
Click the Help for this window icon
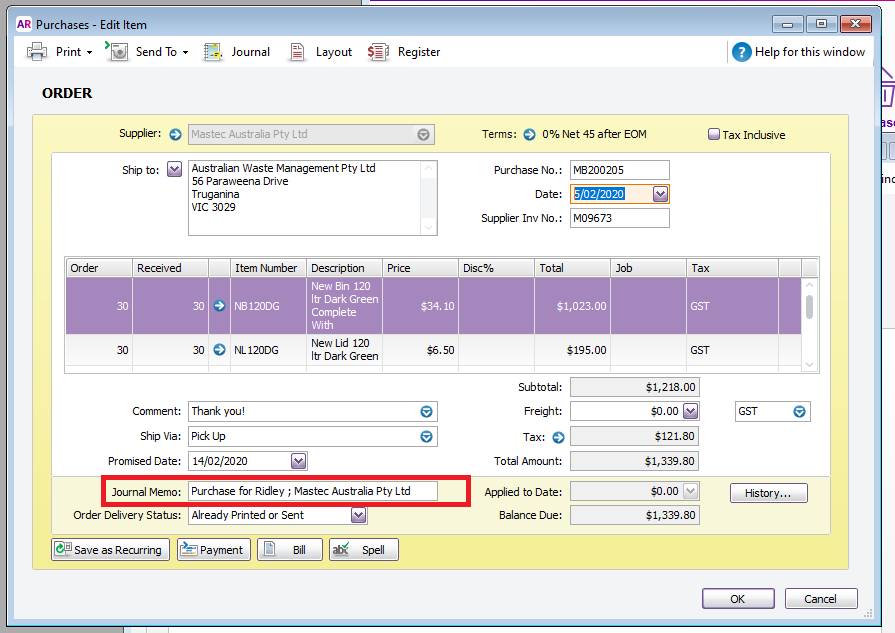click(741, 53)
